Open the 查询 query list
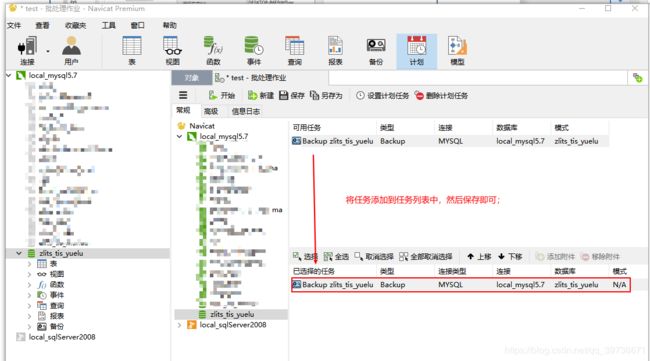 pyautogui.click(x=295, y=51)
